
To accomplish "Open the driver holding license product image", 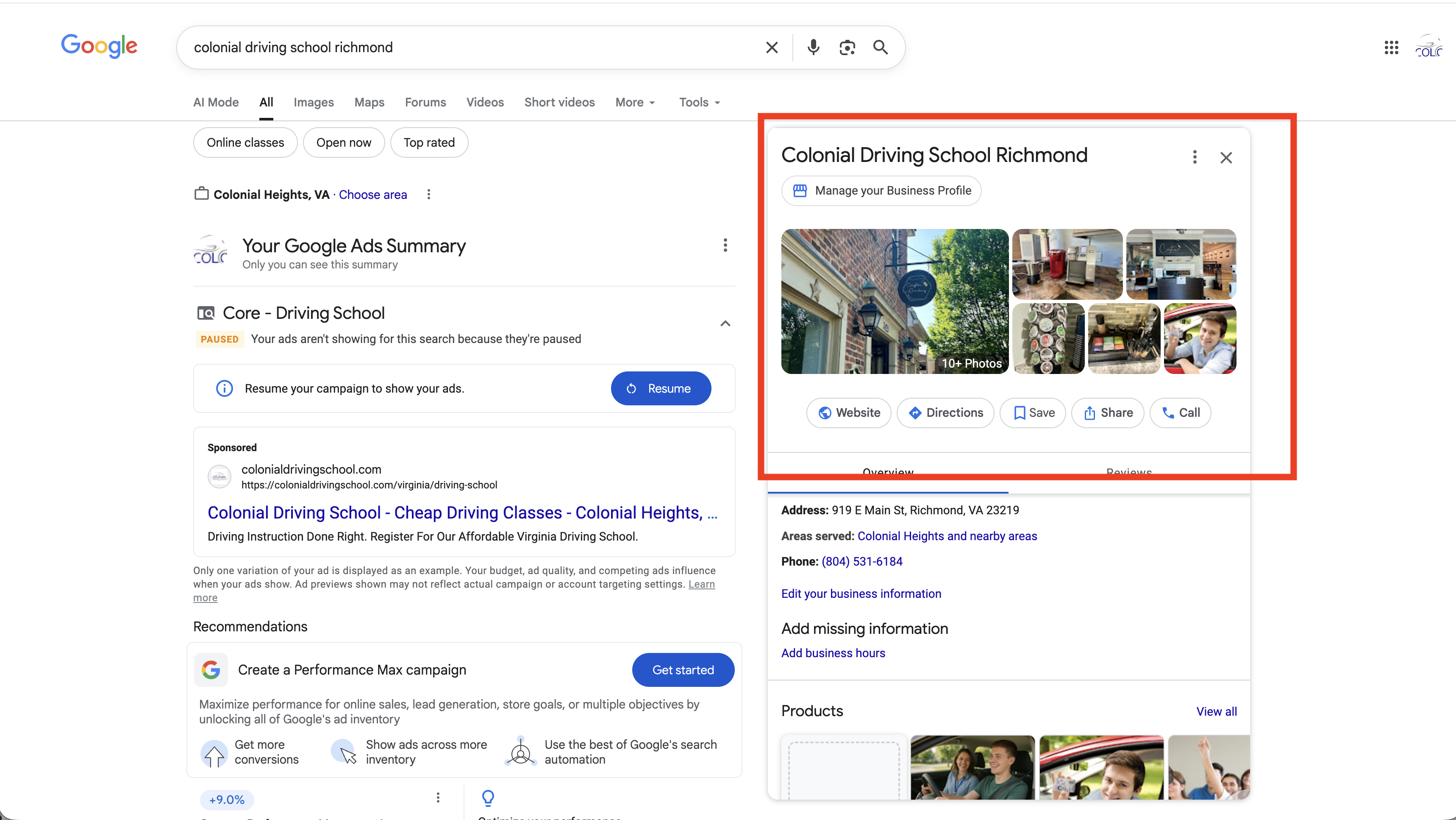I will [1102, 768].
